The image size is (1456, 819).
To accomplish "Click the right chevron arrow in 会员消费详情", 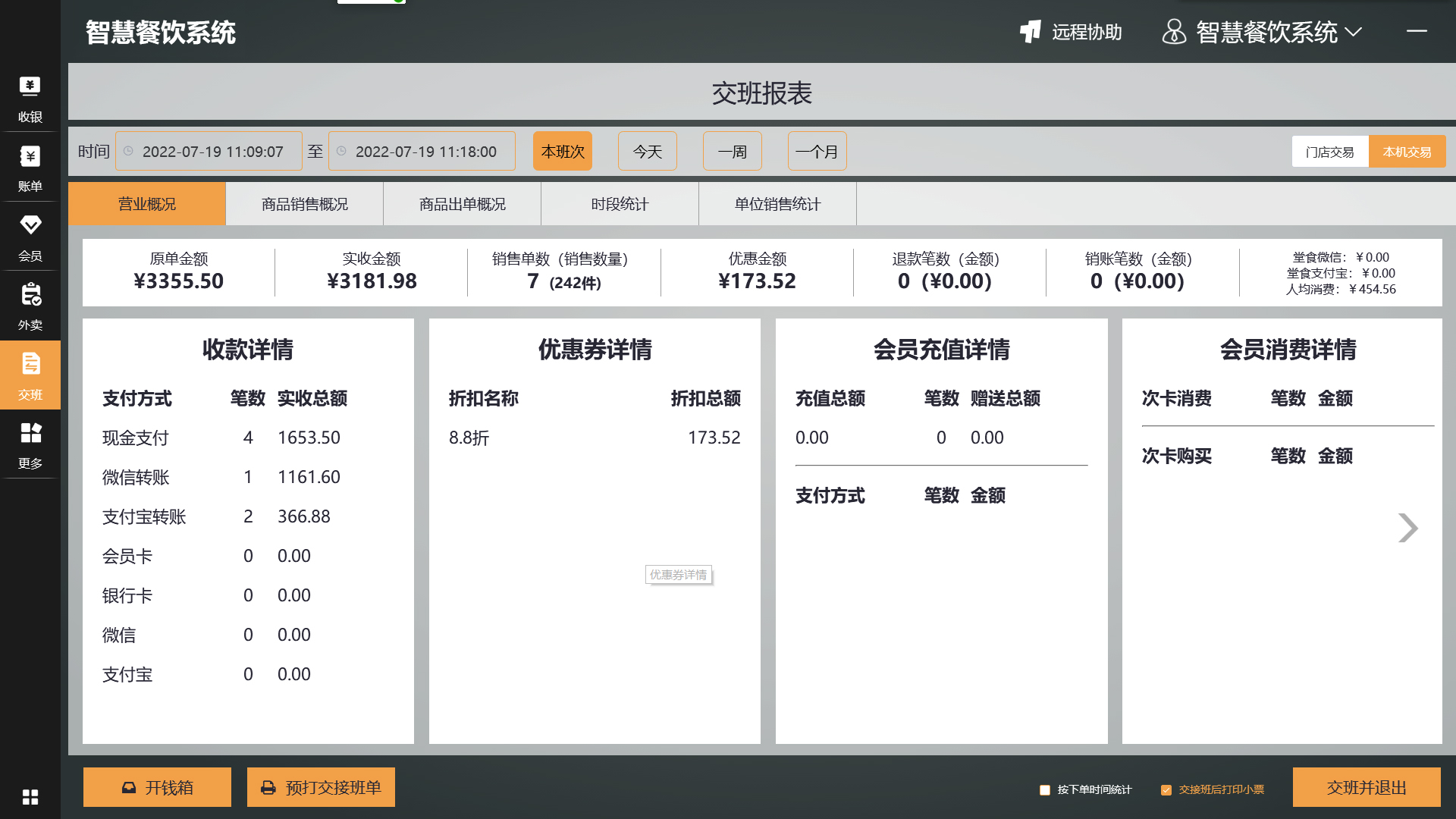I will (1407, 528).
